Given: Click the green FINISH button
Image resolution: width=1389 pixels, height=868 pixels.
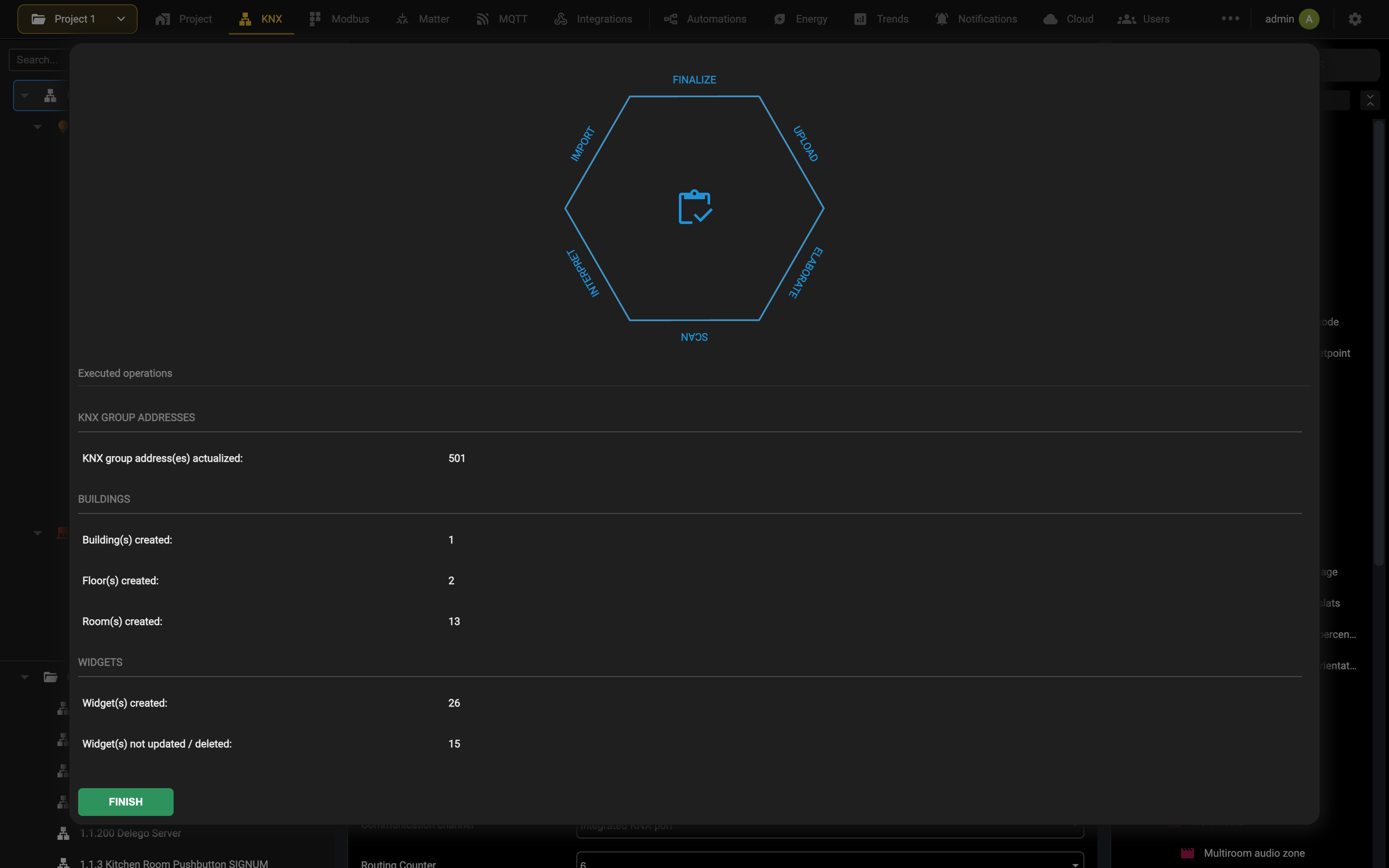Looking at the screenshot, I should pyautogui.click(x=126, y=802).
